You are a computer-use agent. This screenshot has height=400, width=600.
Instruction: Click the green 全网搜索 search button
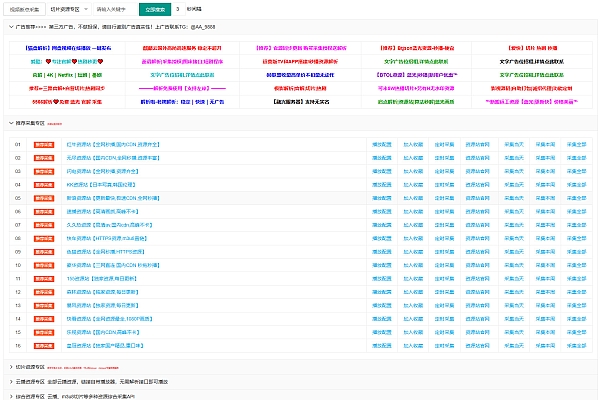[x=155, y=9]
